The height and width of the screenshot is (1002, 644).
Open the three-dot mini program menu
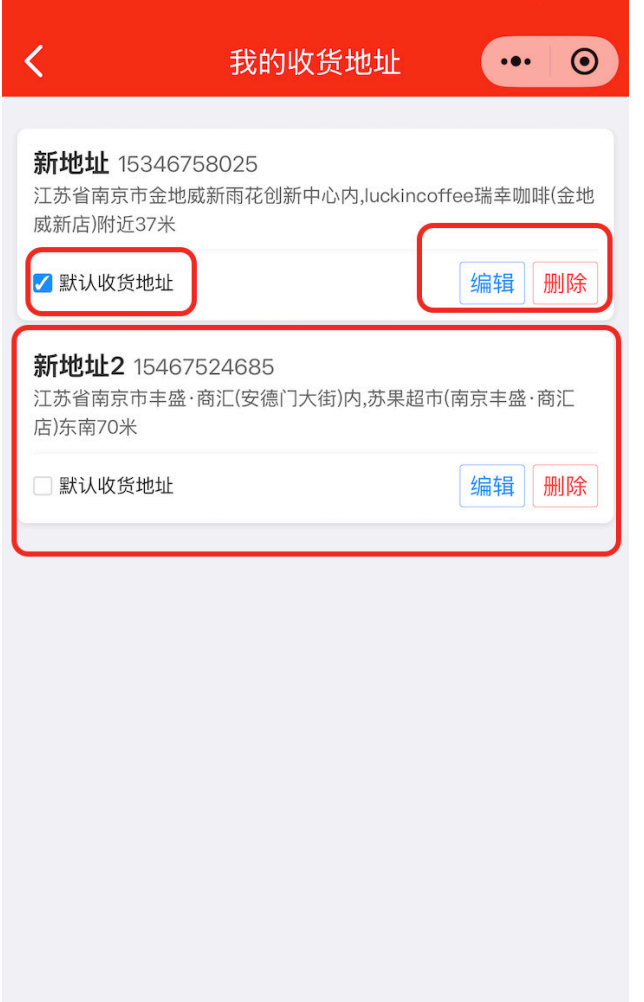tap(516, 61)
